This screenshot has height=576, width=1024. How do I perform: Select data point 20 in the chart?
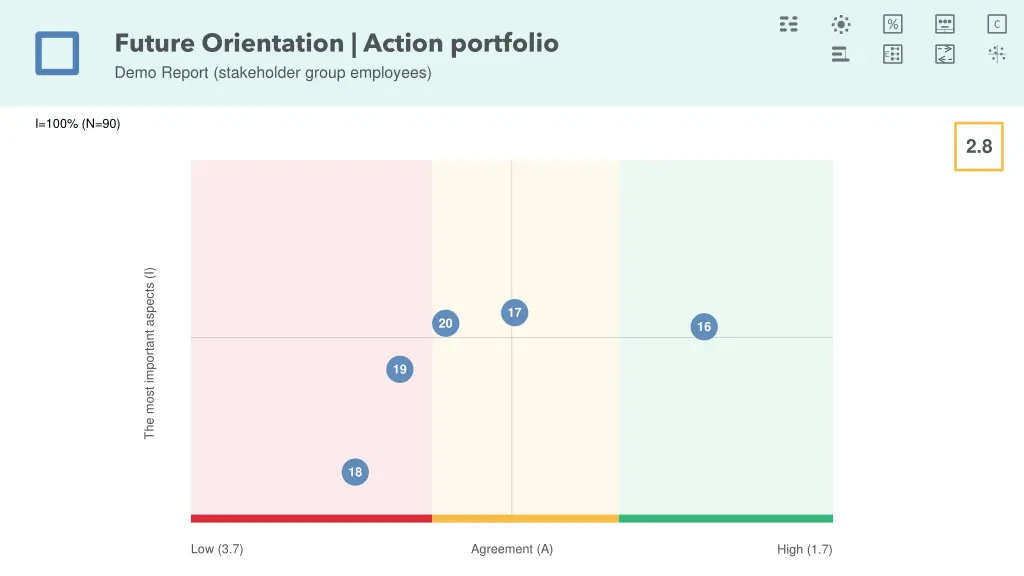pyautogui.click(x=445, y=323)
